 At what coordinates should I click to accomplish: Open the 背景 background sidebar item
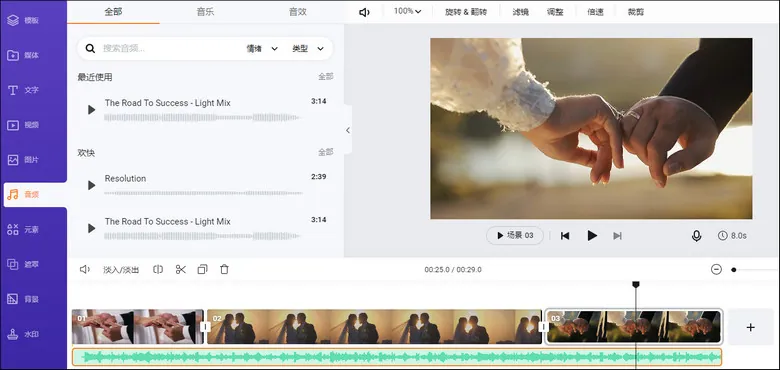coord(23,299)
